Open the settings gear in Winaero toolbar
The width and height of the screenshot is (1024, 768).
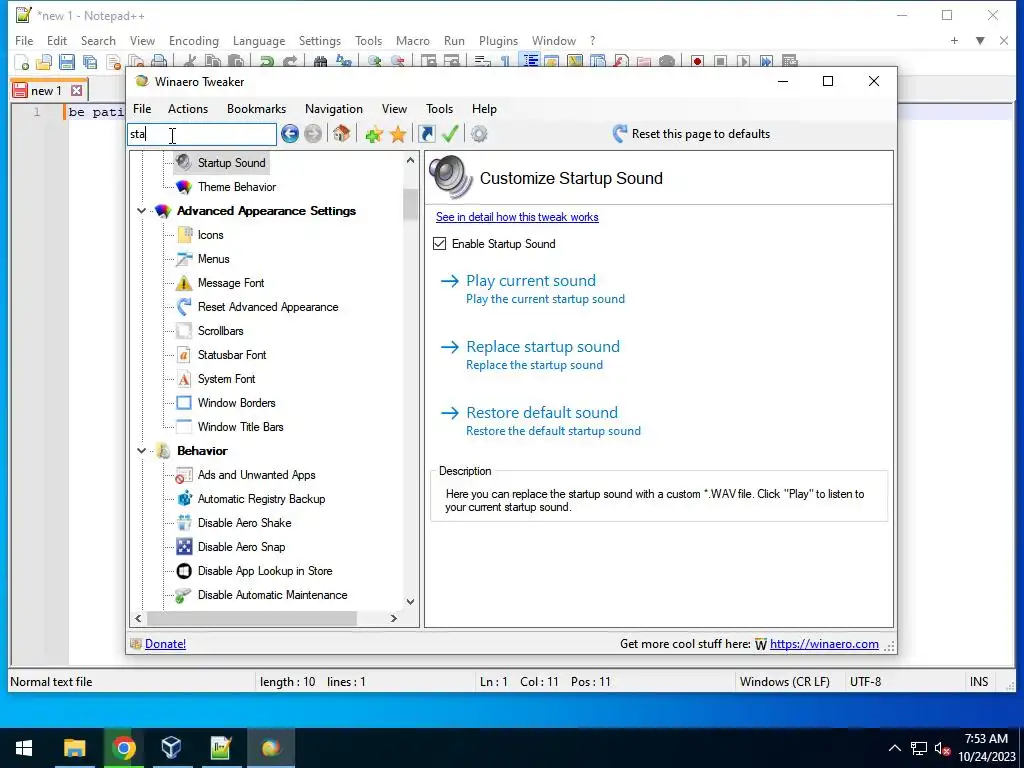click(x=479, y=135)
